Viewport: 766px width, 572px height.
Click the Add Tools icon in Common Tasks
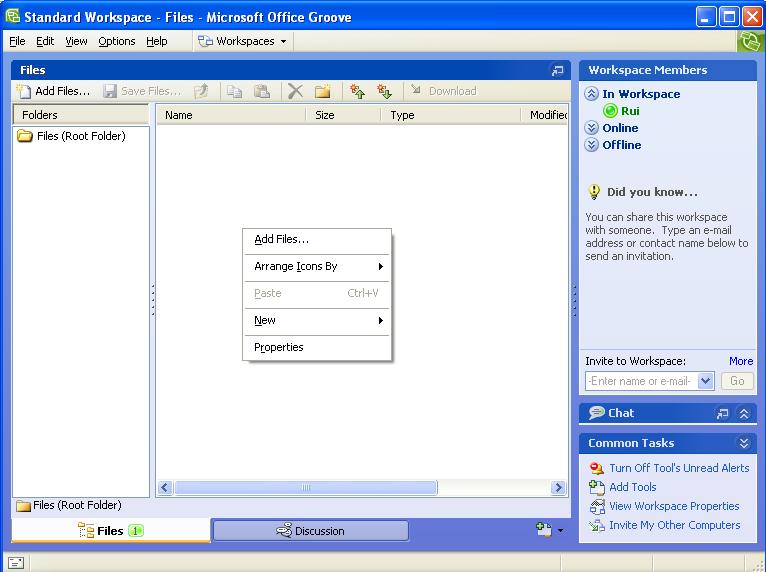tap(596, 487)
